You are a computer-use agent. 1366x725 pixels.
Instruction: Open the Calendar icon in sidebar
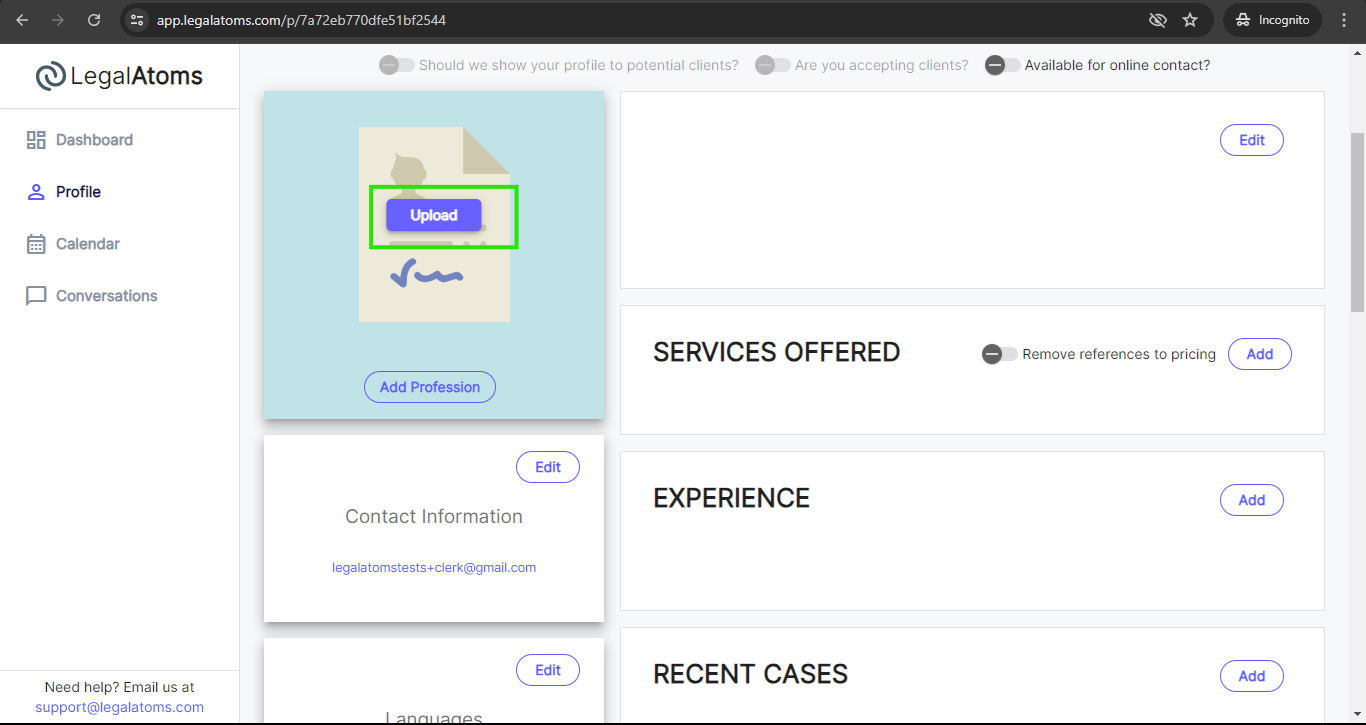36,244
